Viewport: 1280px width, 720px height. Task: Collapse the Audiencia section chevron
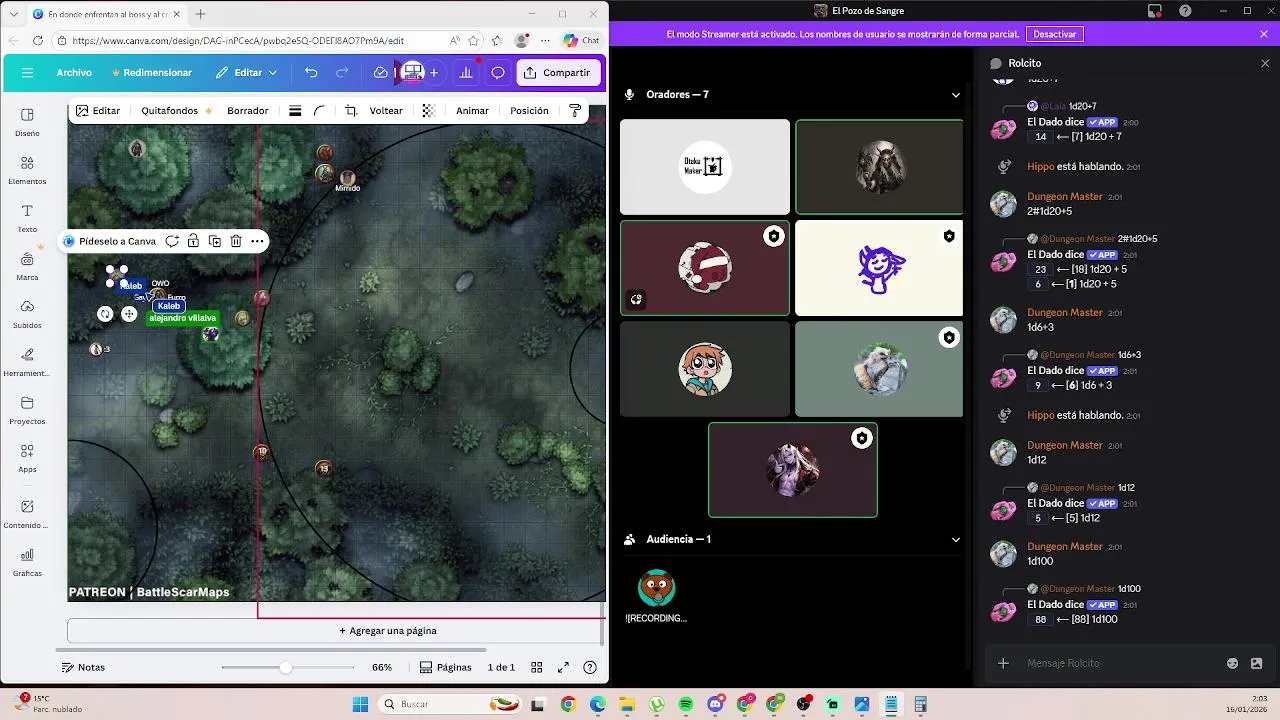click(956, 539)
